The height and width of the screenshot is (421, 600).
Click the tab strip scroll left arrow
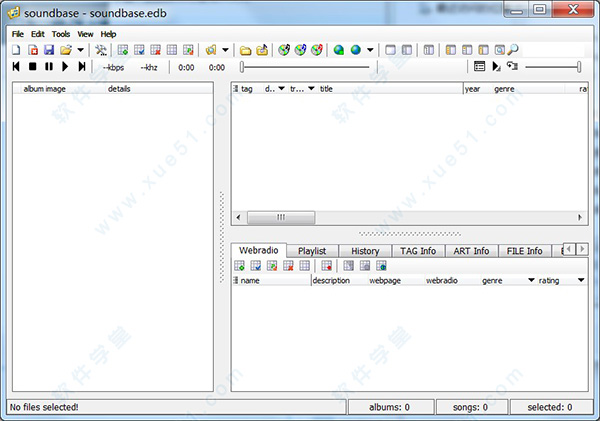[x=569, y=249]
